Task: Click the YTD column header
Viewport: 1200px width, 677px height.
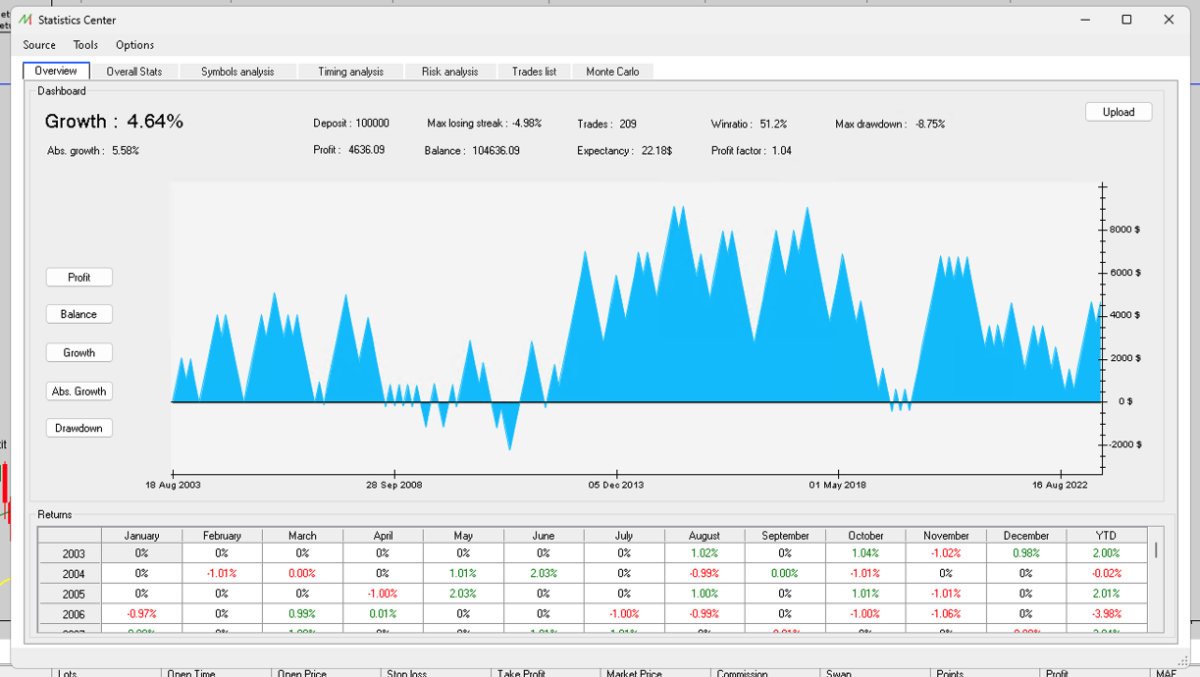Action: [x=1105, y=536]
